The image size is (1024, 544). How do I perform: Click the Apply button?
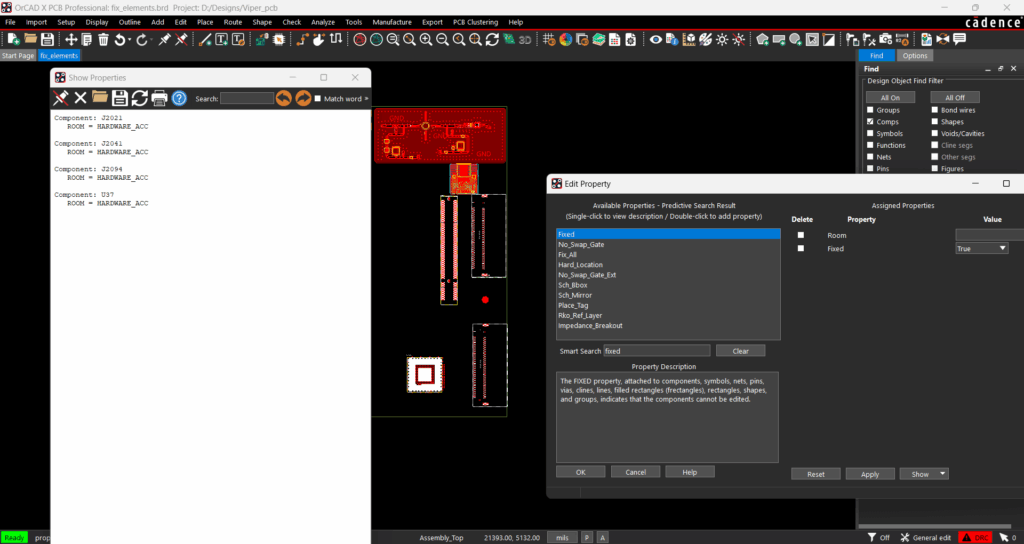pos(870,474)
